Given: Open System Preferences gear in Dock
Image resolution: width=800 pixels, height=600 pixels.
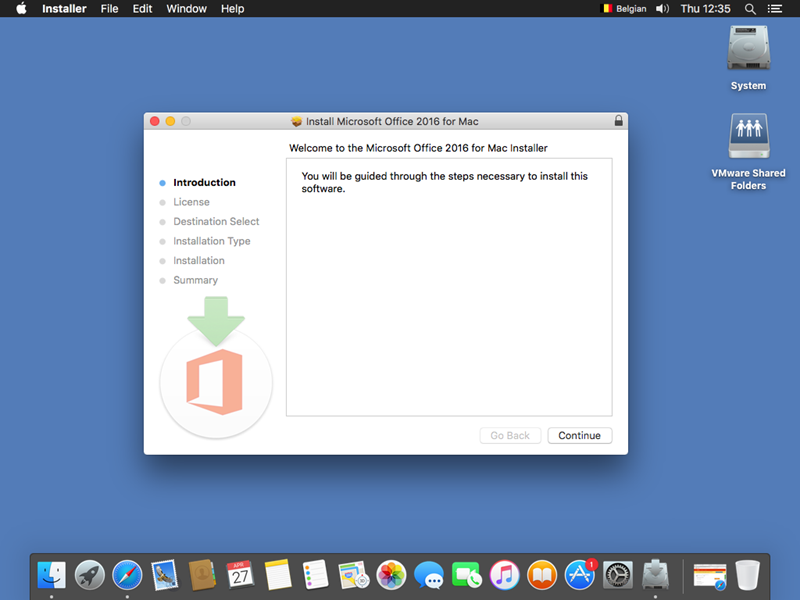Looking at the screenshot, I should pos(618,575).
